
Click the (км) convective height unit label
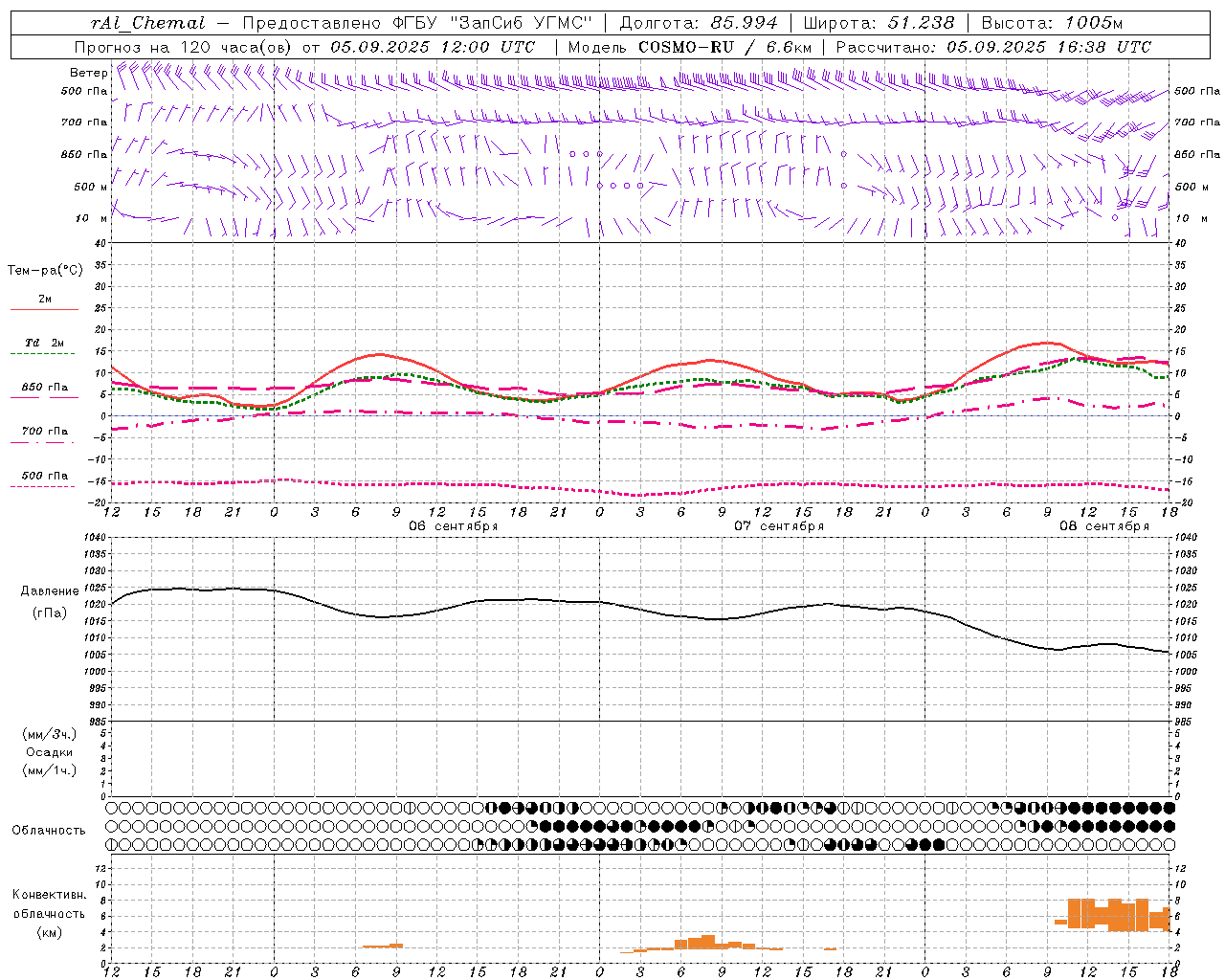click(50, 932)
